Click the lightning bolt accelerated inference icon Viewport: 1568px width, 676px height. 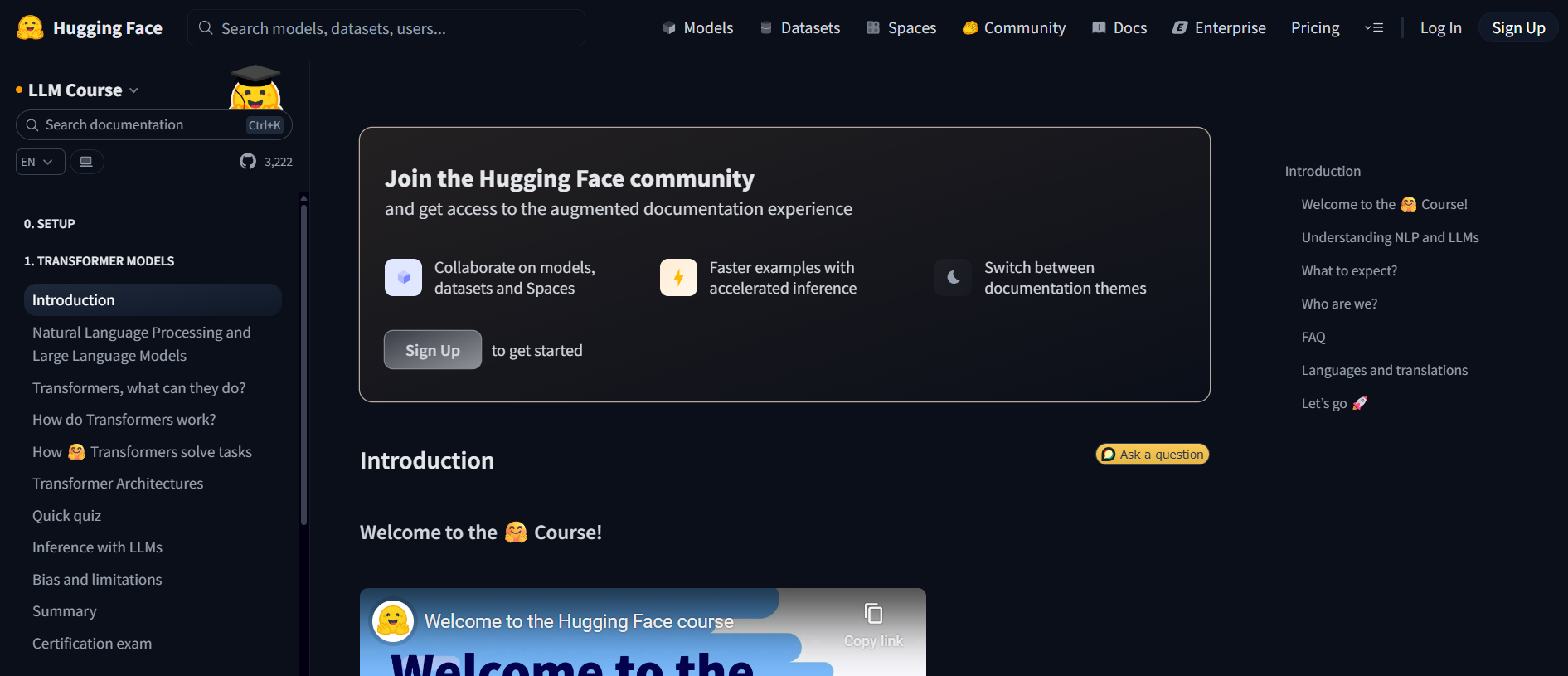click(x=678, y=278)
